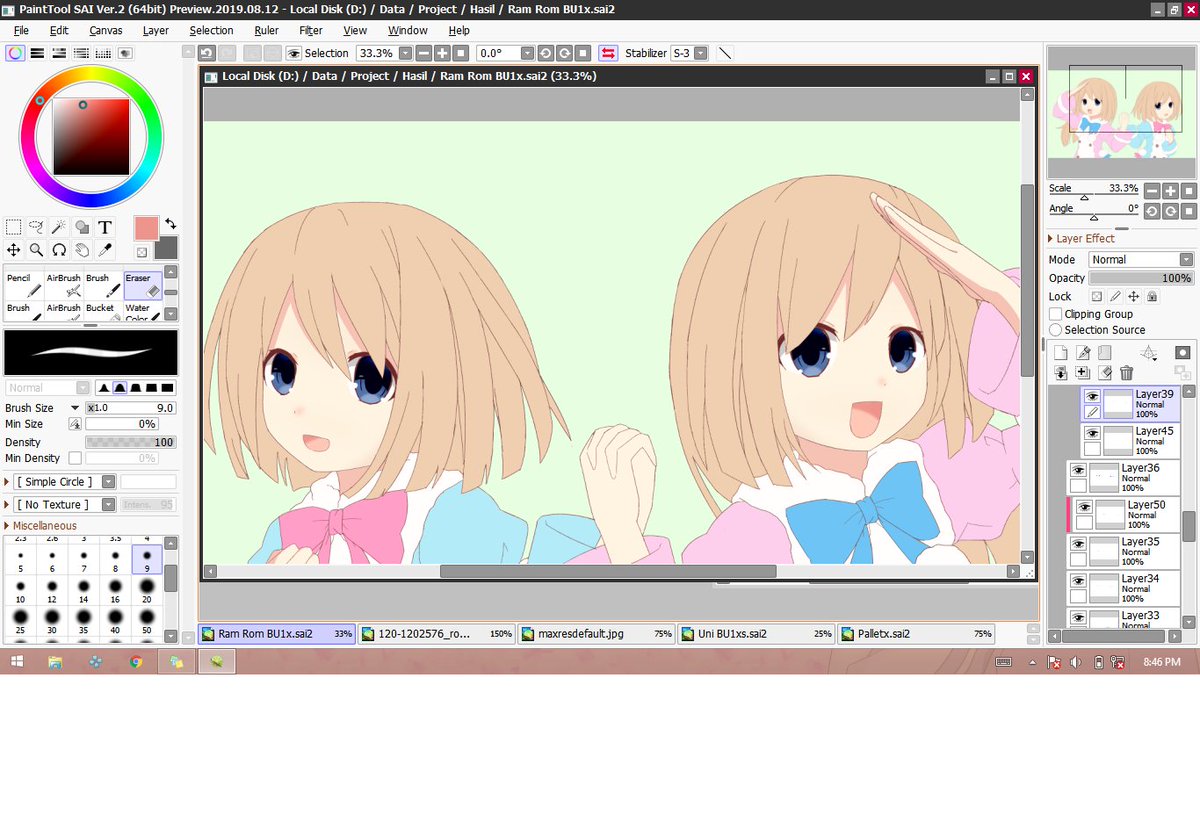Viewport: 1200px width, 815px height.
Task: Select the Text tool
Action: (x=105, y=227)
